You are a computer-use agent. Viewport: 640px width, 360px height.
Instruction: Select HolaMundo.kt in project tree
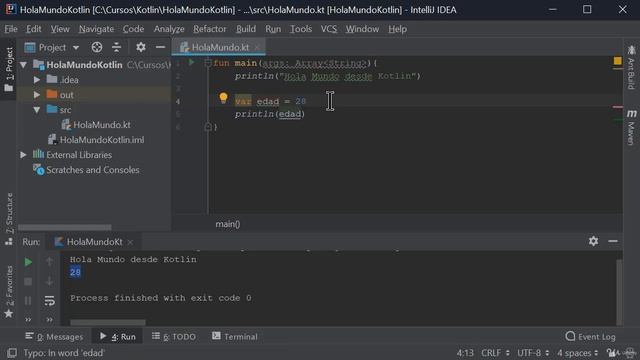click(x=102, y=125)
